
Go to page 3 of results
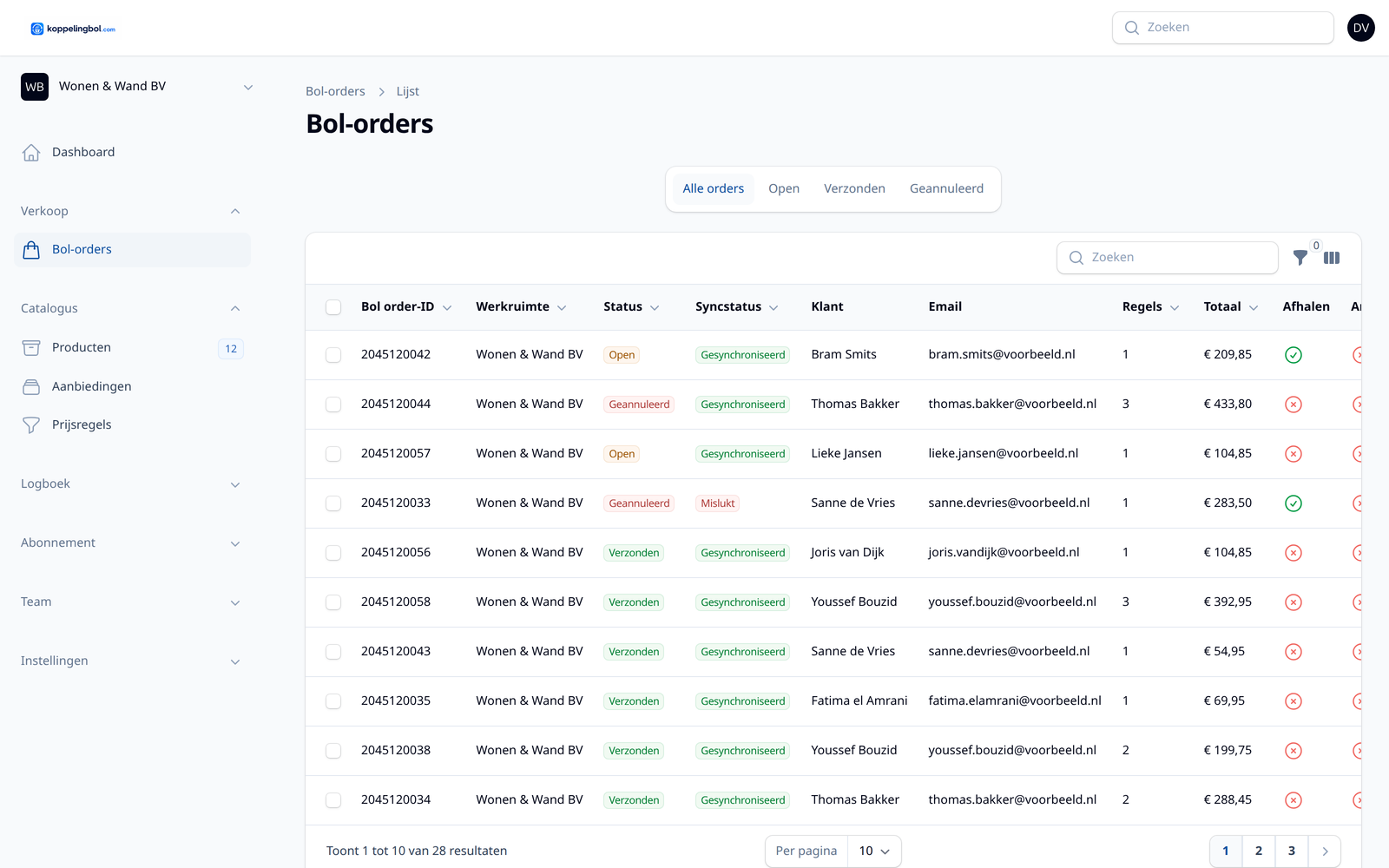[1292, 852]
